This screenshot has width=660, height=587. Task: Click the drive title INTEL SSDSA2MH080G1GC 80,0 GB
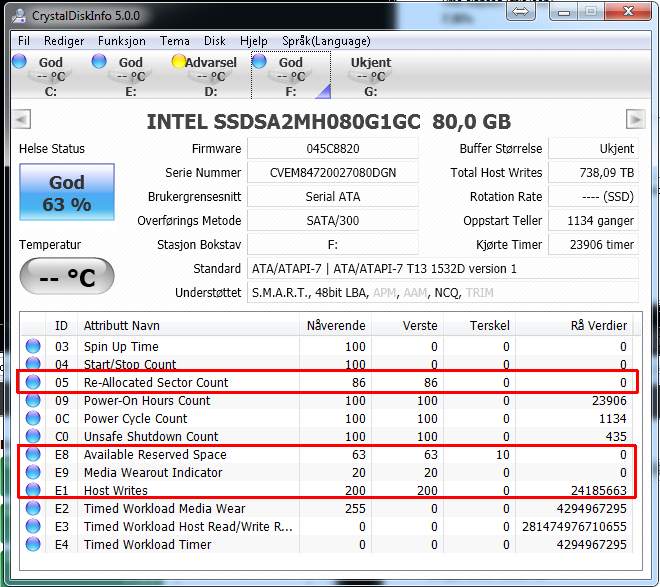coord(328,122)
